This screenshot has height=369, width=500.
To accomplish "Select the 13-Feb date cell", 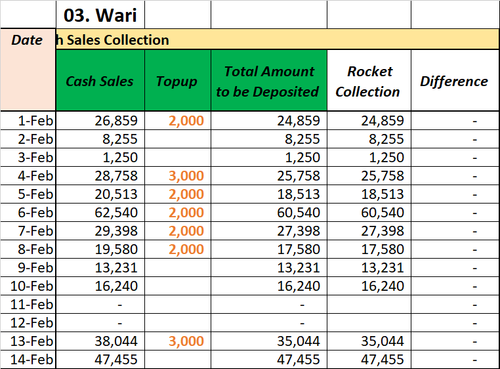I will click(28, 341).
